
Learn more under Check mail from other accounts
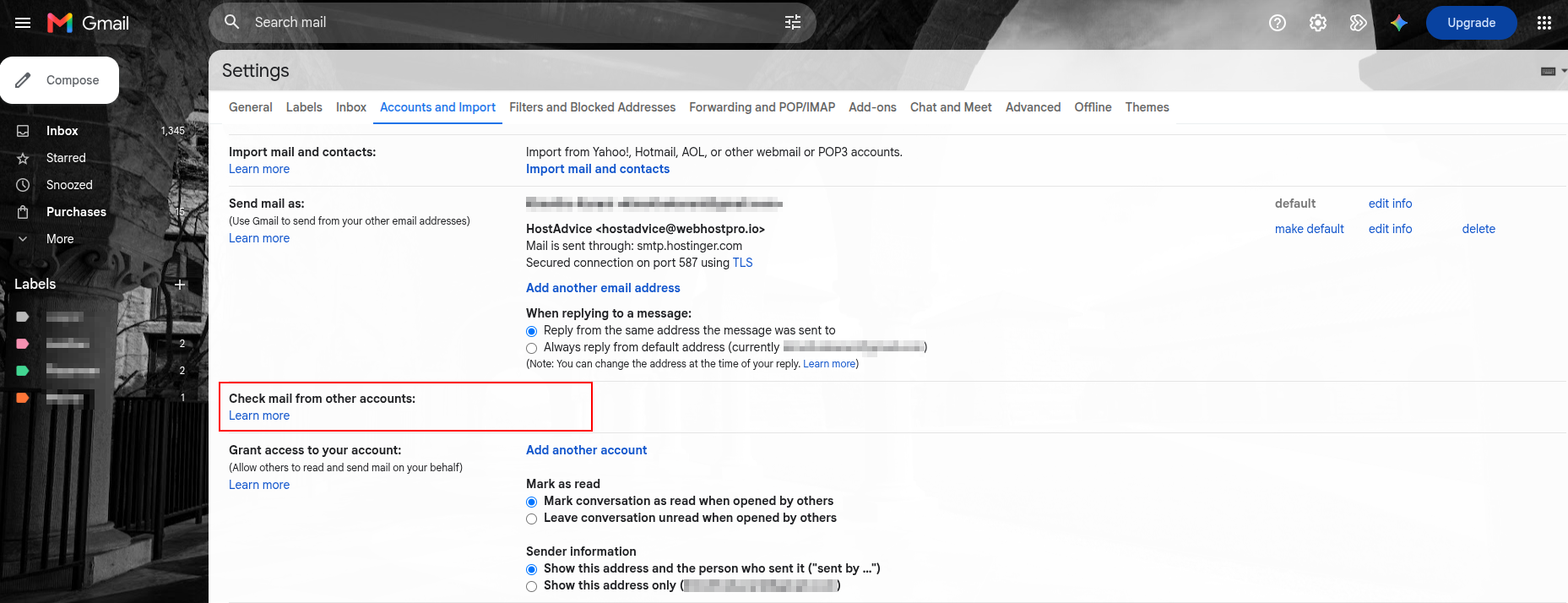click(x=259, y=416)
